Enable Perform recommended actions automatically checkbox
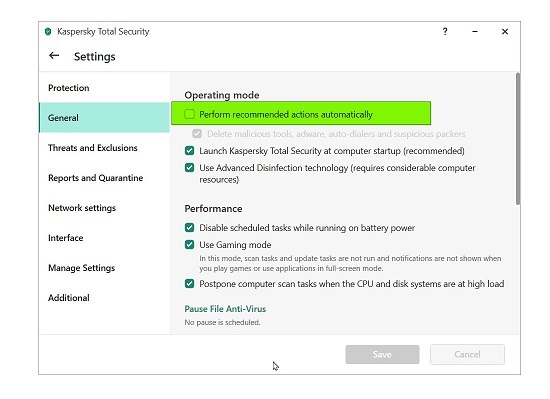 click(x=189, y=114)
